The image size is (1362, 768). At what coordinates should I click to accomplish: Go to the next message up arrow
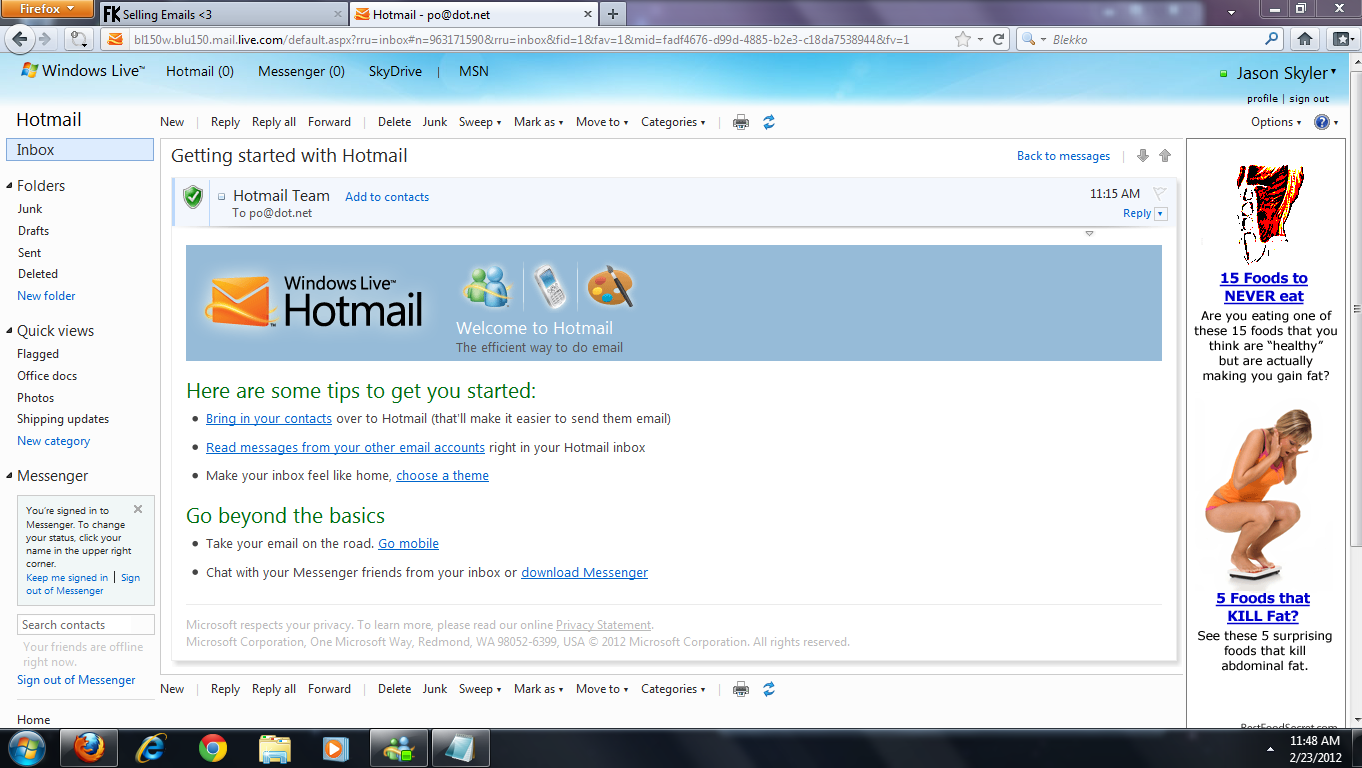(x=1165, y=156)
